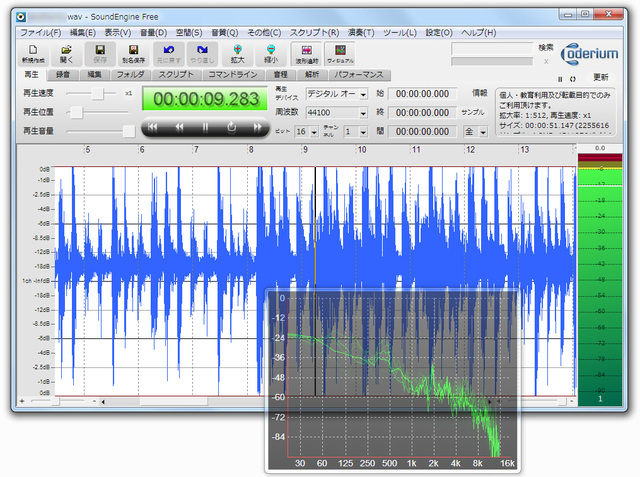Open the 設定(O) menu
The image size is (640, 477).
[439, 33]
